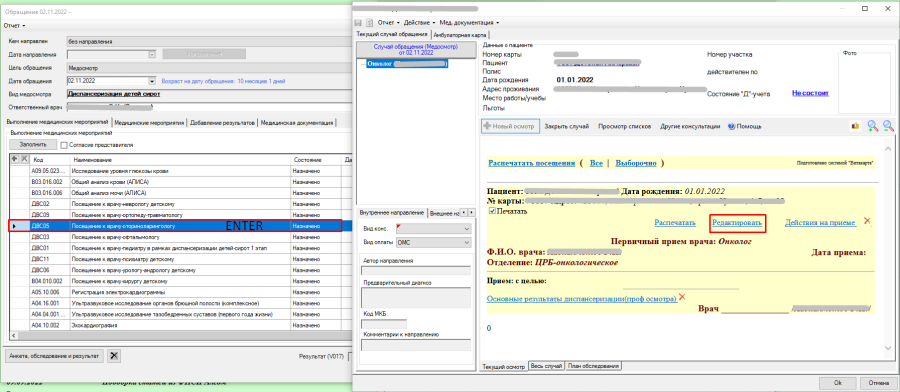Click Закрыть случай toolbar button
This screenshot has width=900, height=392.
pyautogui.click(x=567, y=126)
